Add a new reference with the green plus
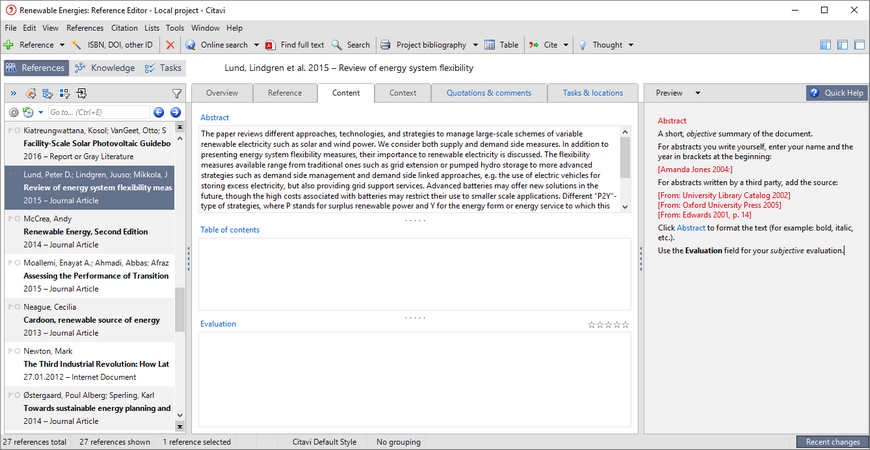Image resolution: width=870 pixels, height=450 pixels. (x=8, y=45)
